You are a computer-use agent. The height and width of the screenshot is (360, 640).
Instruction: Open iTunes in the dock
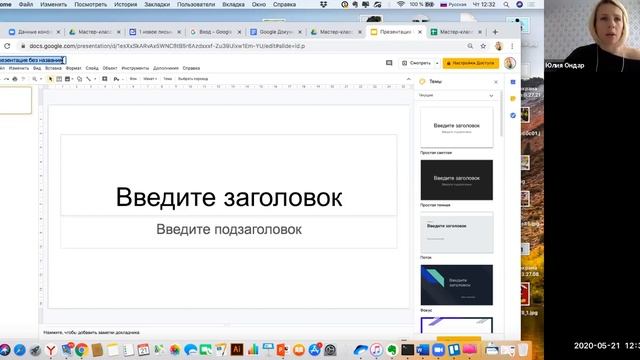coord(376,350)
